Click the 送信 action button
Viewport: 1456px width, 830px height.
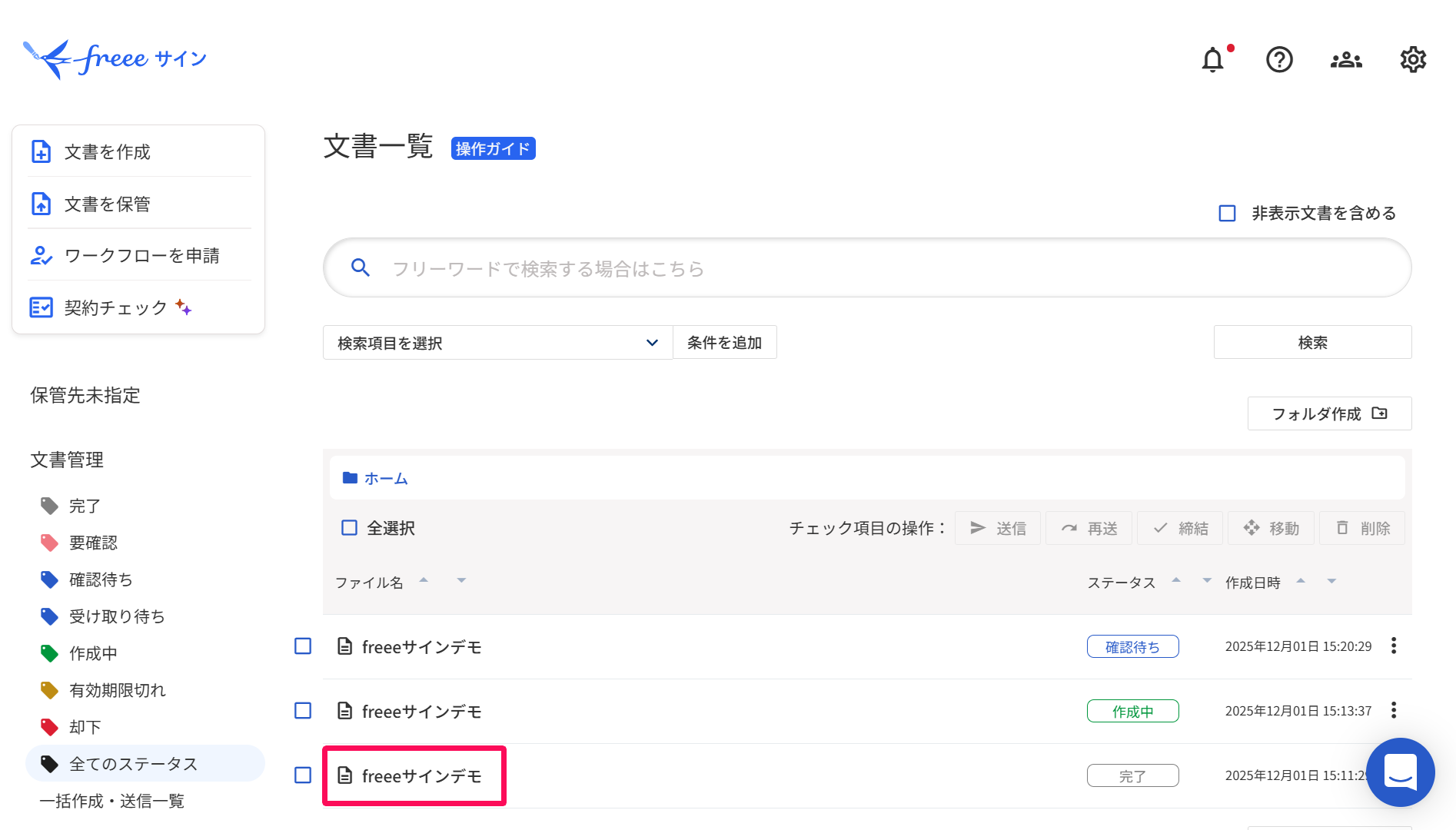tap(997, 528)
